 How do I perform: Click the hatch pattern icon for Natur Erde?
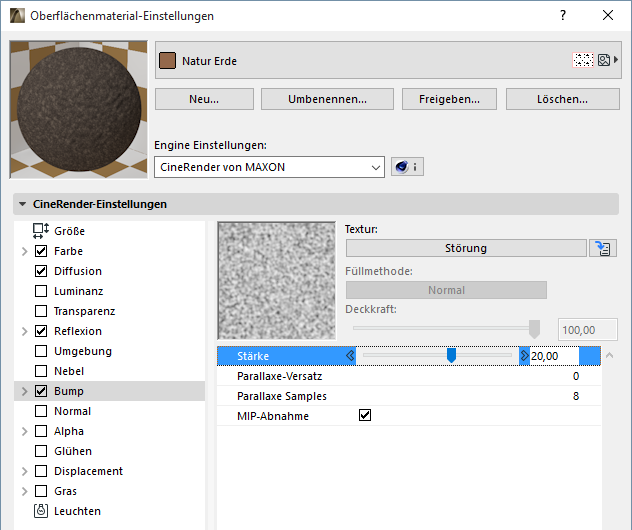583,61
